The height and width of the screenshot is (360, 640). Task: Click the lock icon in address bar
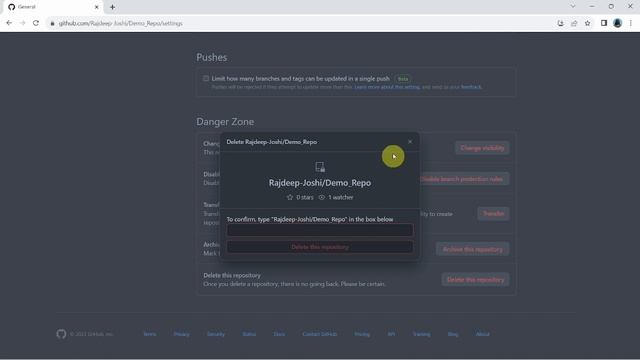pos(52,23)
